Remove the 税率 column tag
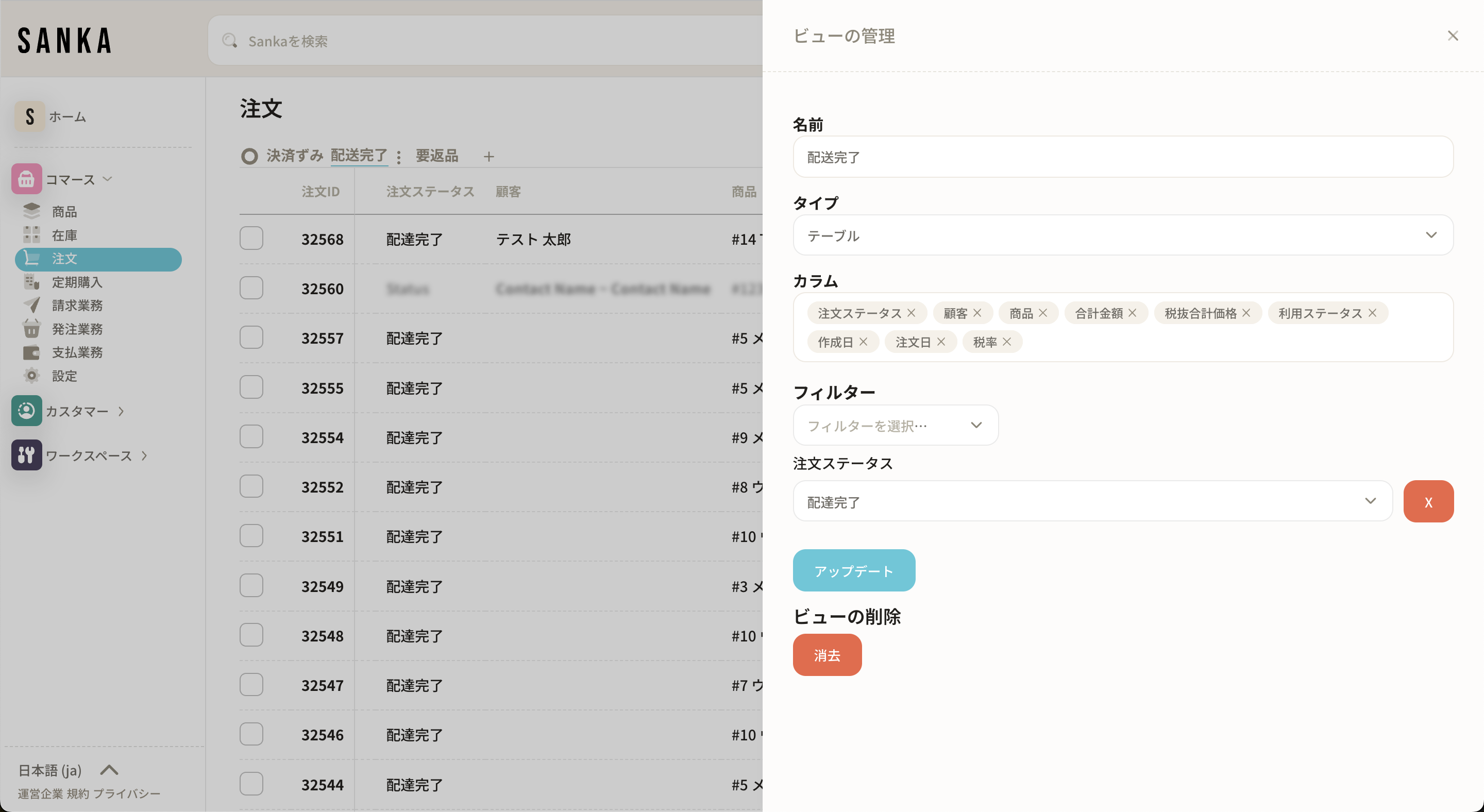Screen dimensions: 1484x812 1006,342
